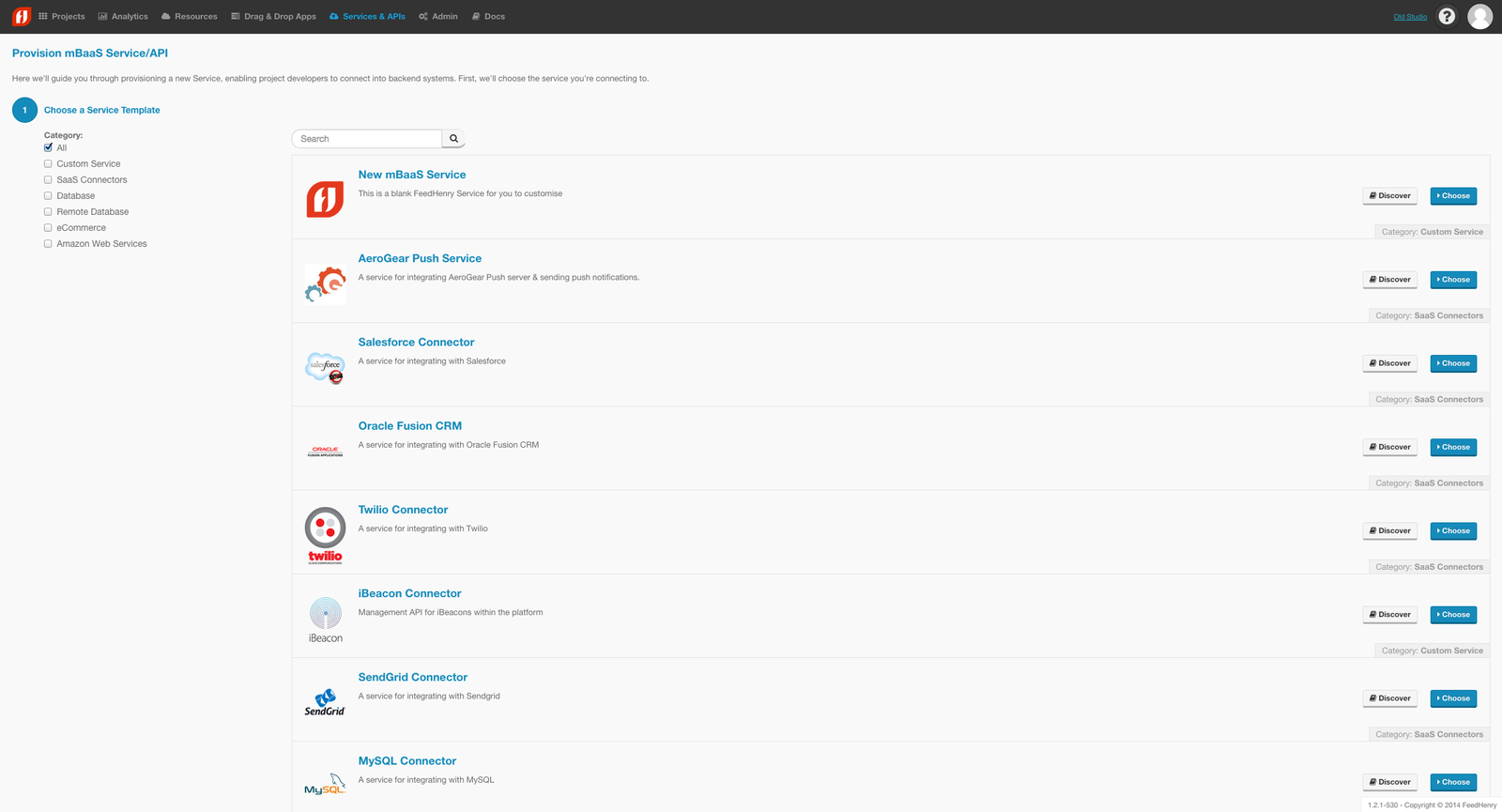
Task: Open the Resources menu
Action: pyautogui.click(x=189, y=16)
